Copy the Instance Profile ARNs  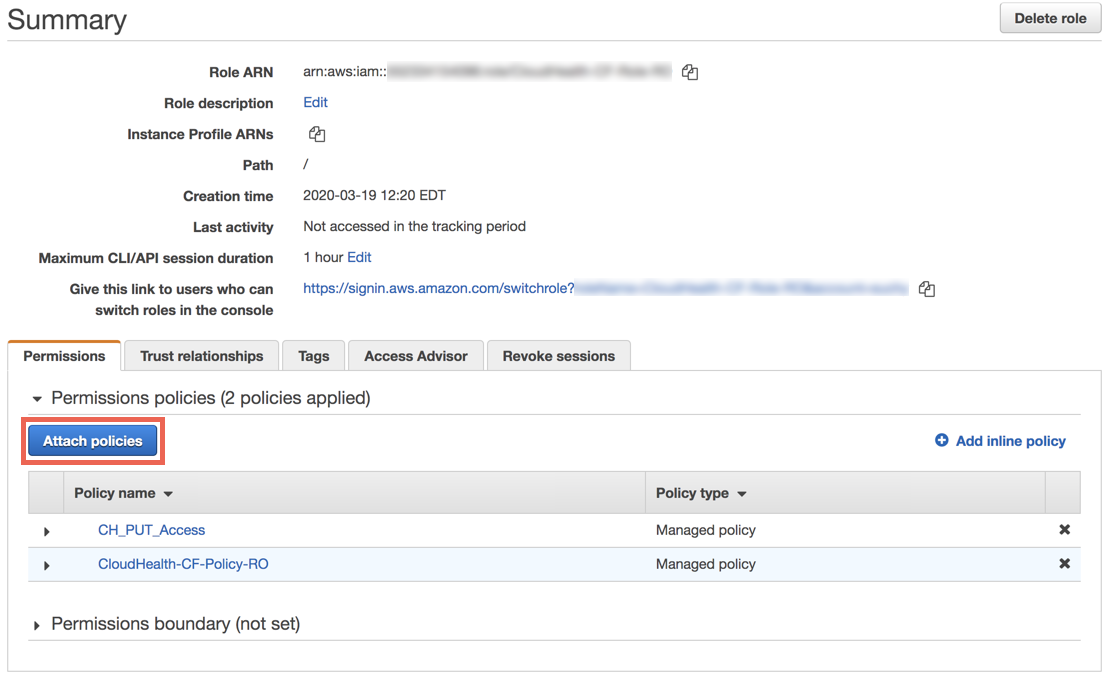[316, 133]
